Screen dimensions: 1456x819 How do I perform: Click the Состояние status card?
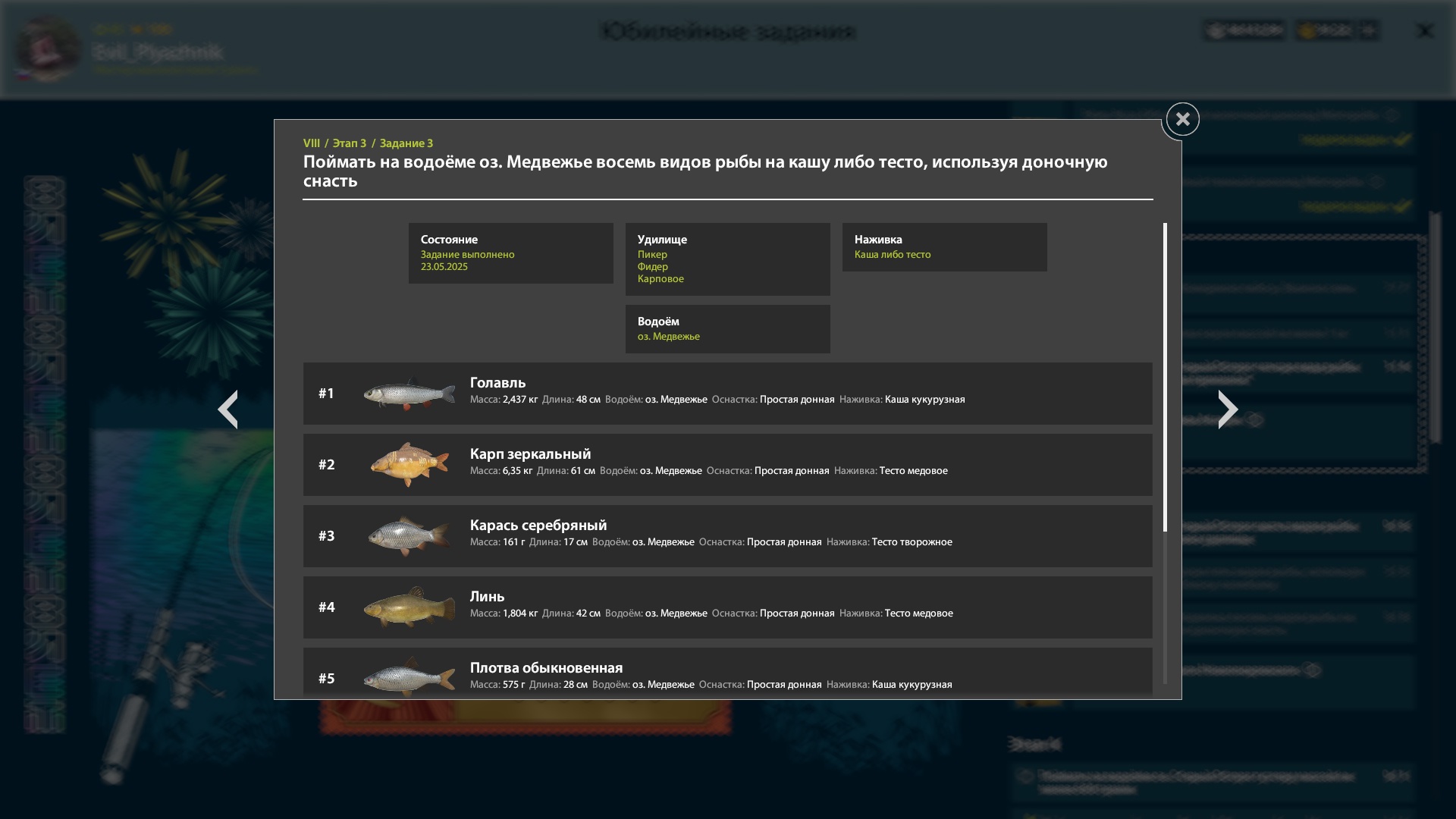pos(511,253)
